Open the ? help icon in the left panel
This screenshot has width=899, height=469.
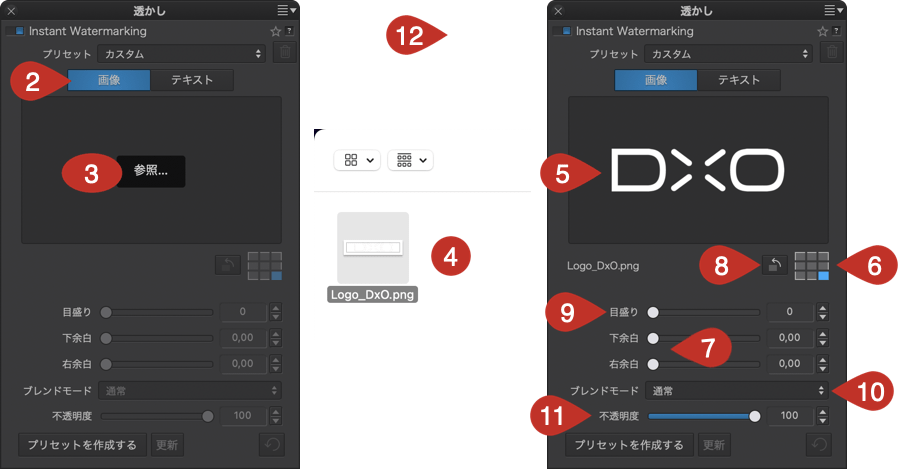coord(290,31)
